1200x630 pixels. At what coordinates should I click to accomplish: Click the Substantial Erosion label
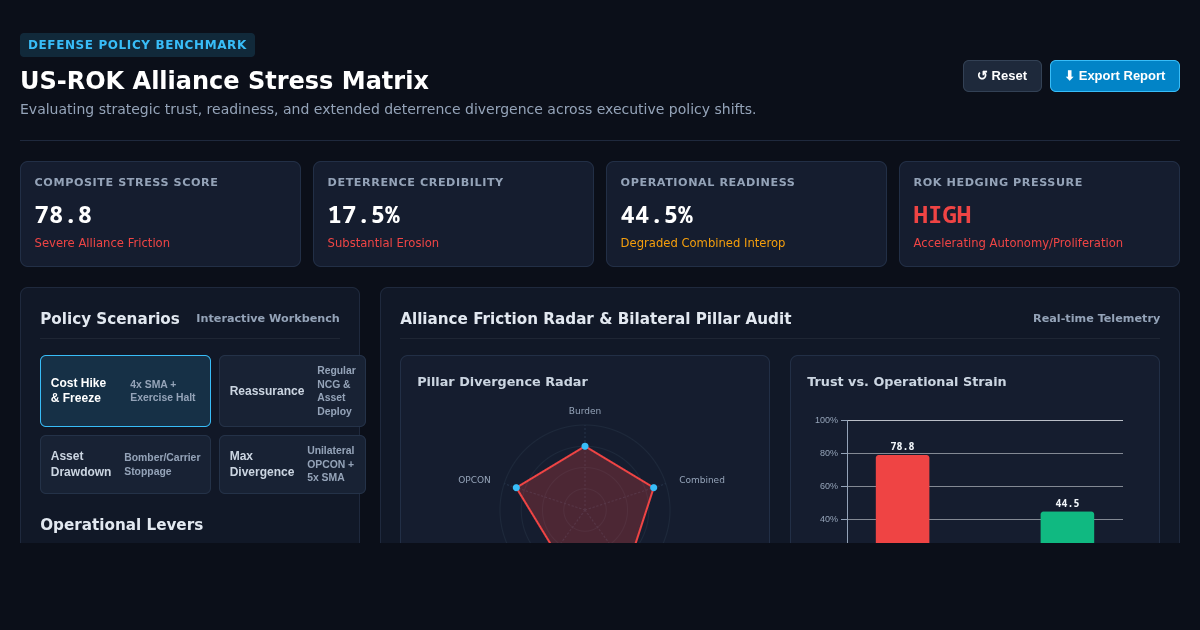click(x=383, y=243)
